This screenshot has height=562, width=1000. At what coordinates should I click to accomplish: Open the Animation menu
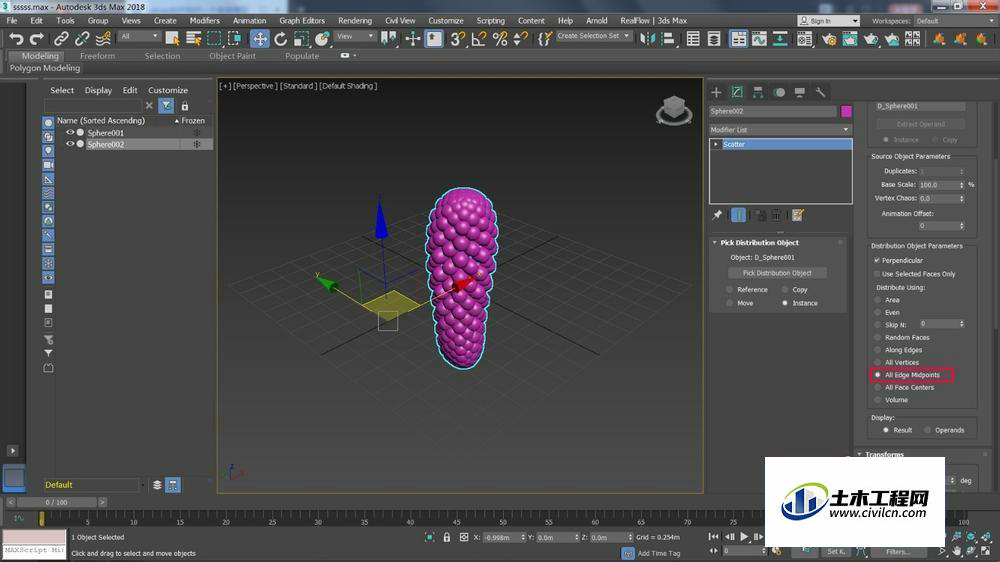[x=249, y=20]
